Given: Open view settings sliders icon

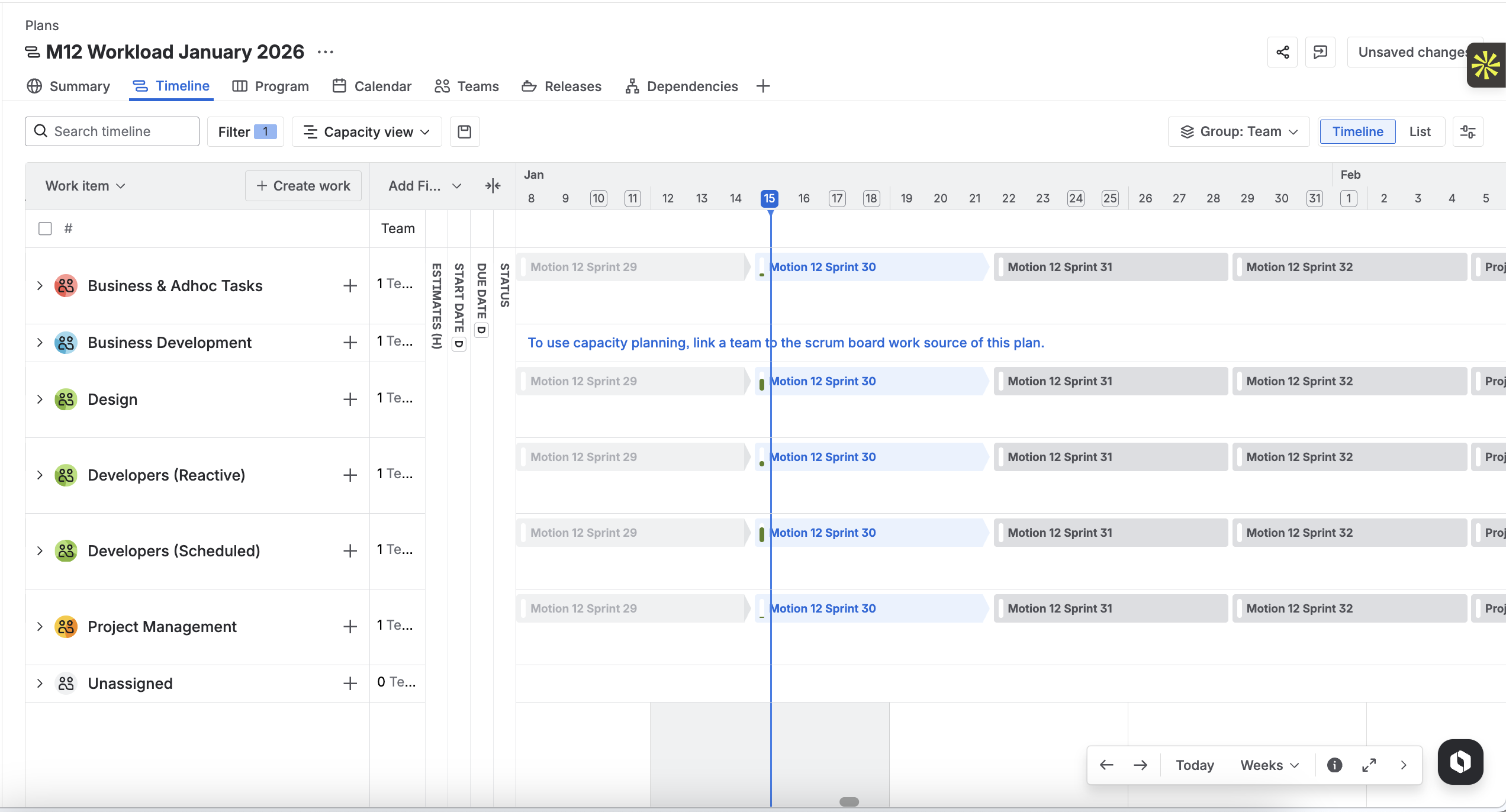Looking at the screenshot, I should [1468, 131].
